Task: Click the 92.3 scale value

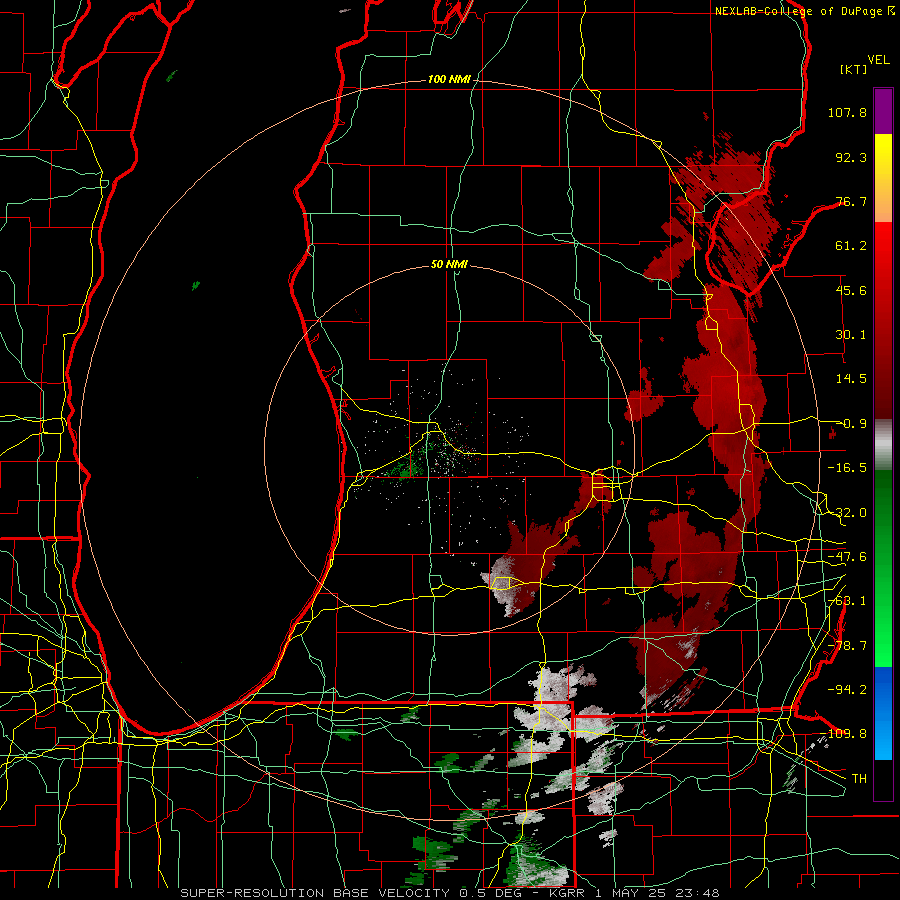Action: point(851,157)
